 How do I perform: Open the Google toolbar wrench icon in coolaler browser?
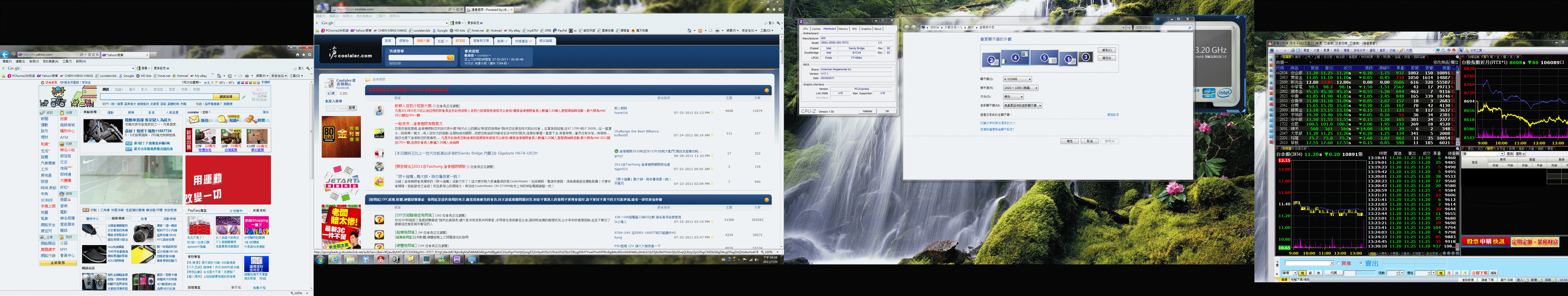779,23
